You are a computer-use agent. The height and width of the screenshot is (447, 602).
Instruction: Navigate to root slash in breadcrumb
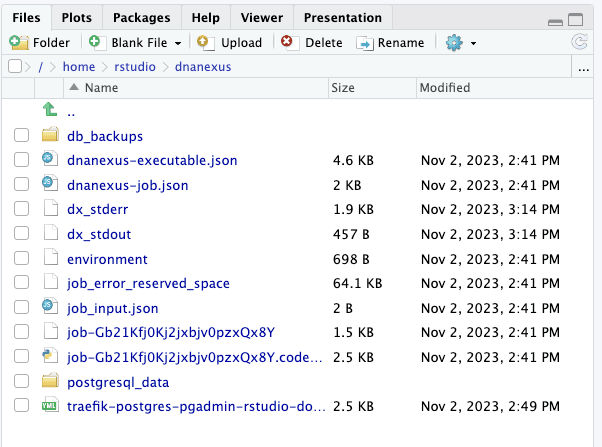[40, 67]
